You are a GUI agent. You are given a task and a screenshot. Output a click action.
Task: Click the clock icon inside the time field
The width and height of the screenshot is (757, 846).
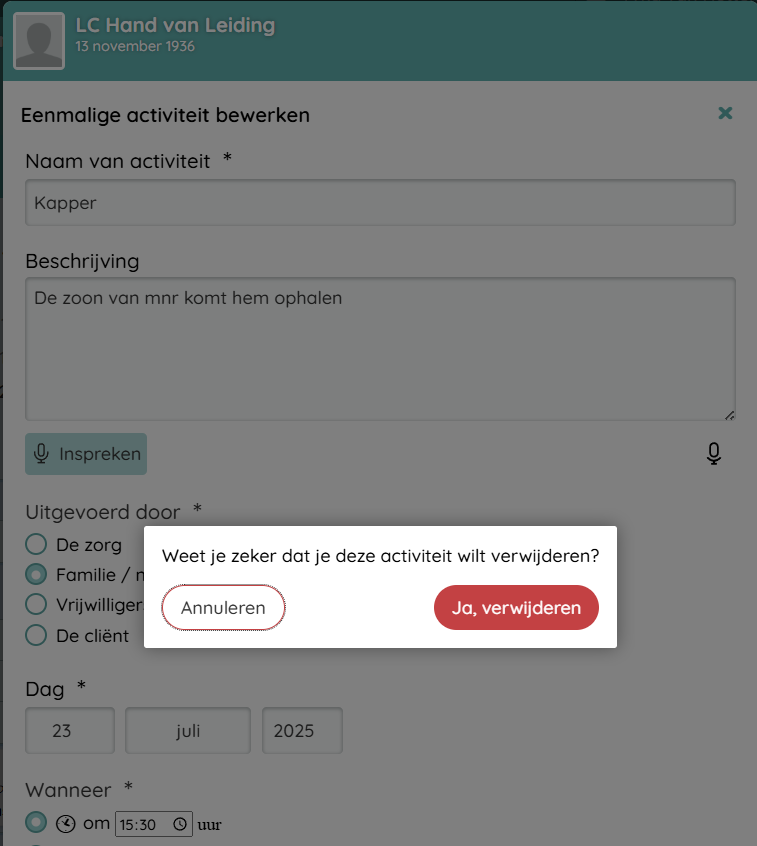(x=180, y=825)
